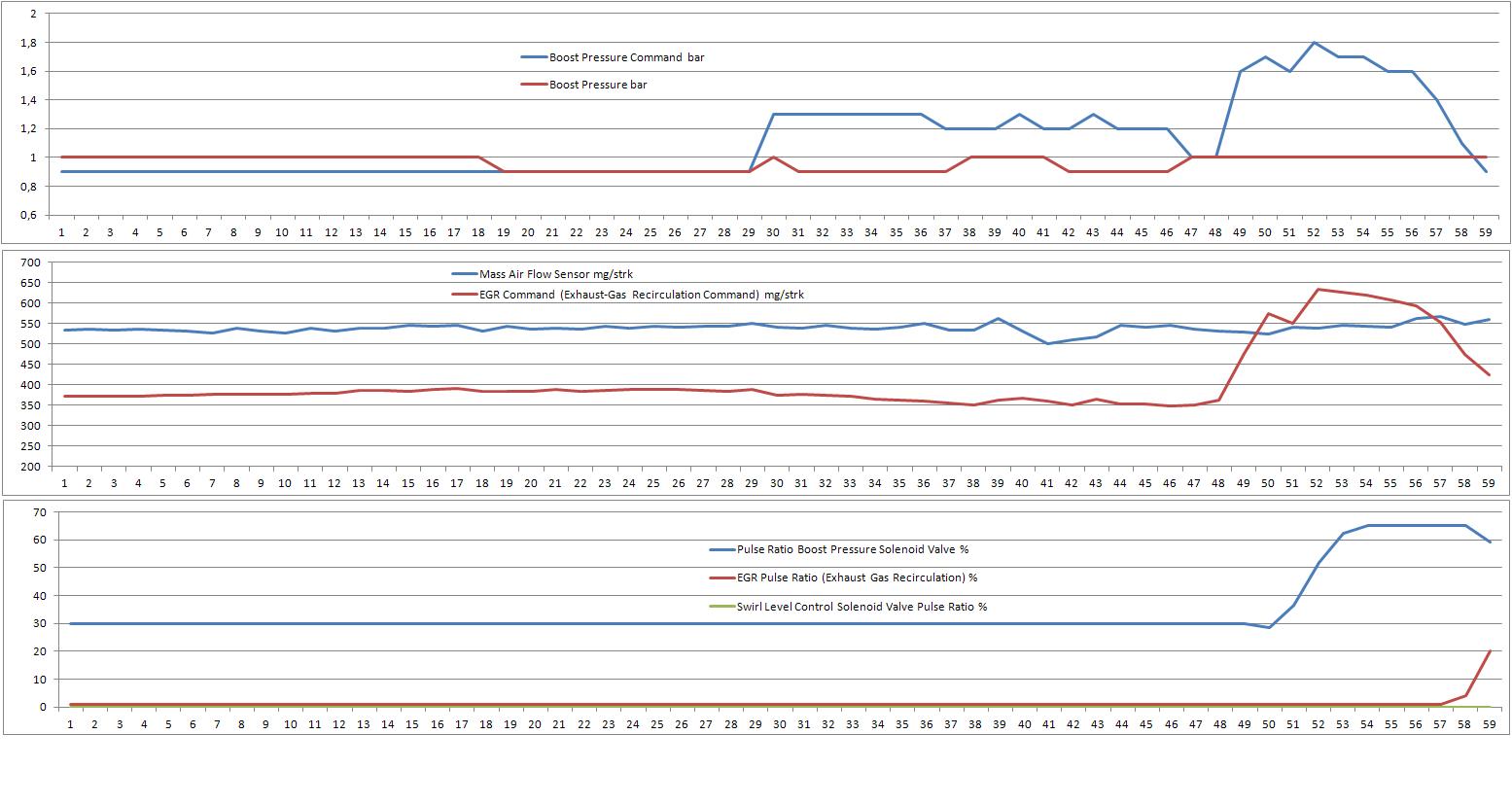Image resolution: width=1512 pixels, height=805 pixels.
Task: Click red line swatch beside EGR Pulse Ratio legend
Action: (721, 577)
